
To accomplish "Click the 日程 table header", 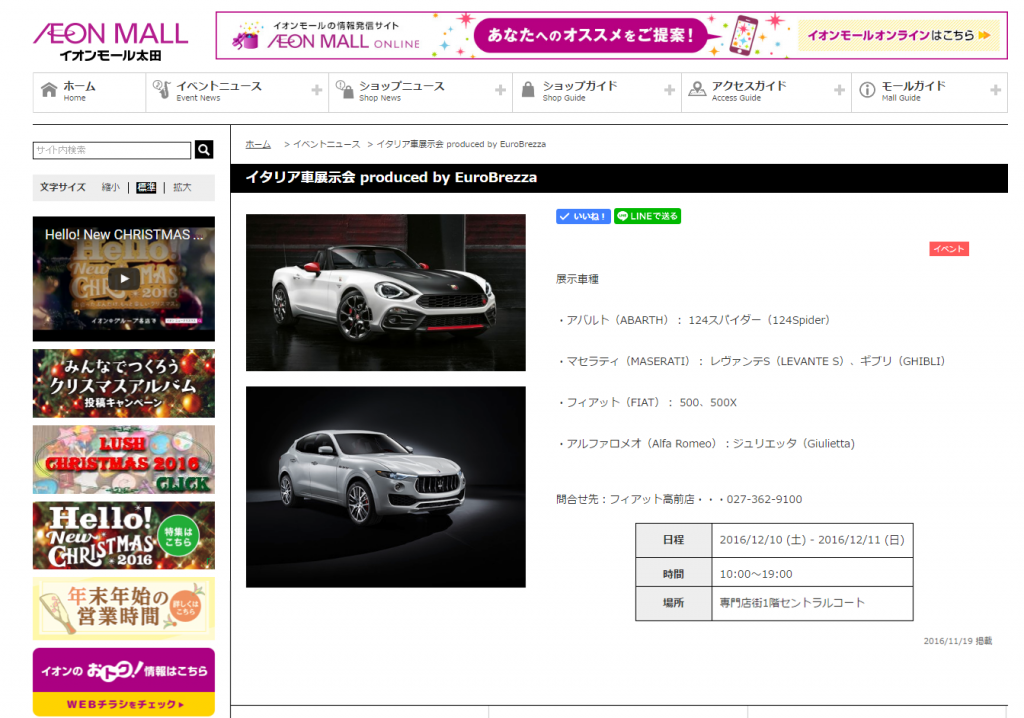I will pyautogui.click(x=673, y=540).
